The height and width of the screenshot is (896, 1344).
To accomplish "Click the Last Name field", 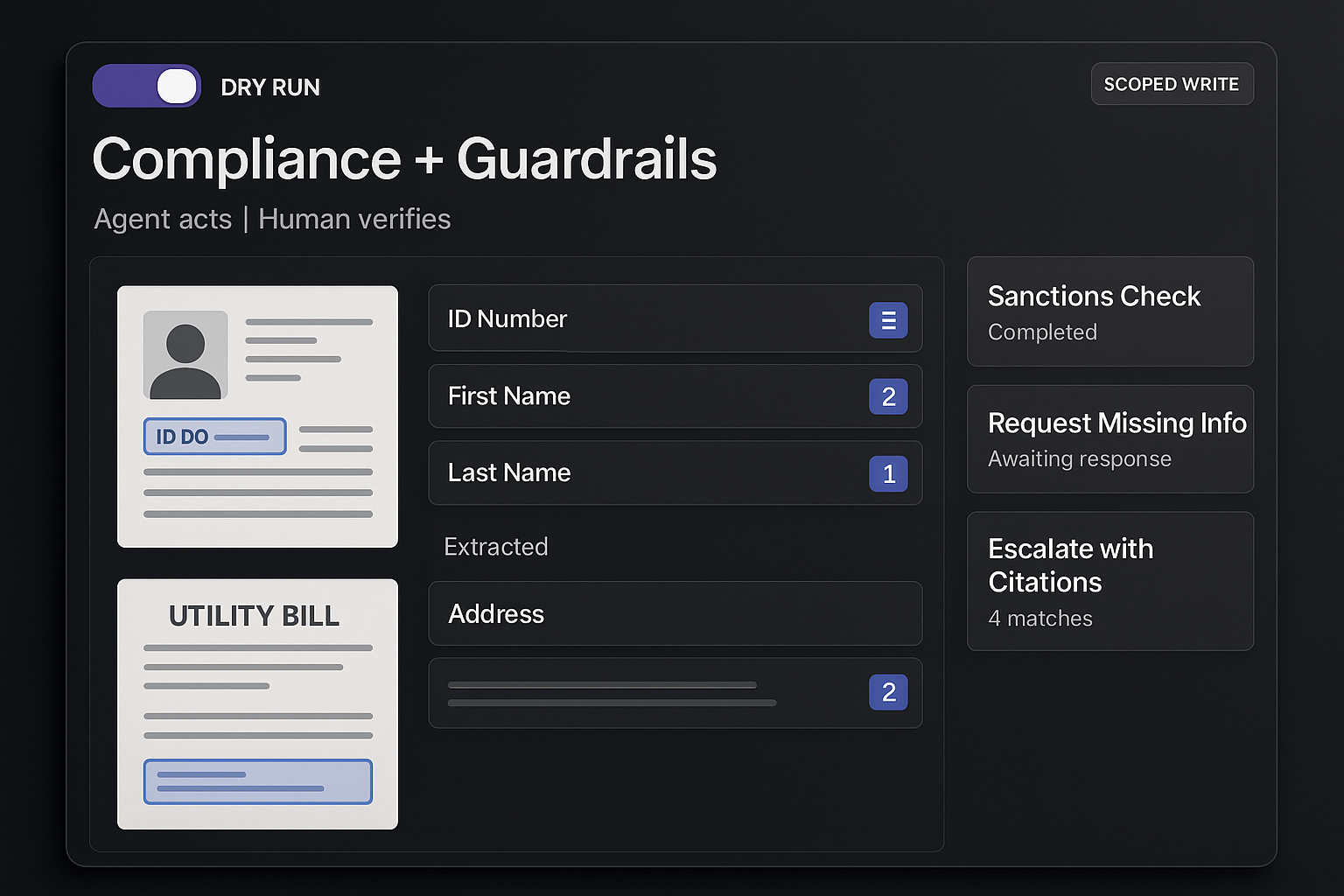I will (x=647, y=473).
